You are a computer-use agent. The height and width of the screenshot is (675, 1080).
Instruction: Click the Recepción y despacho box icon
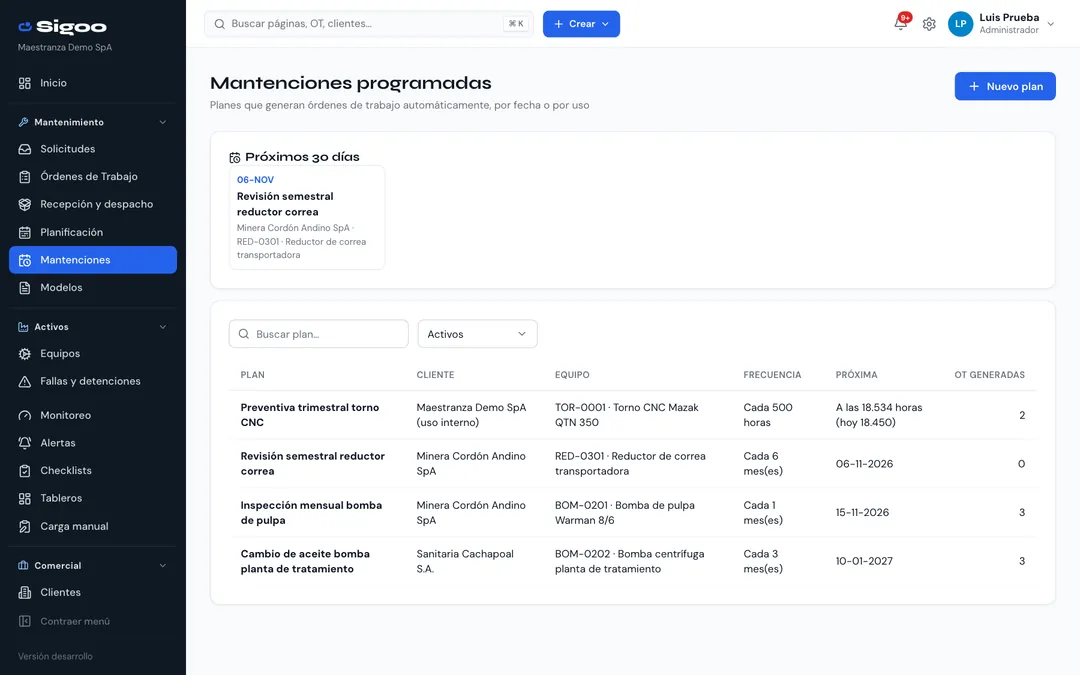pyautogui.click(x=25, y=205)
